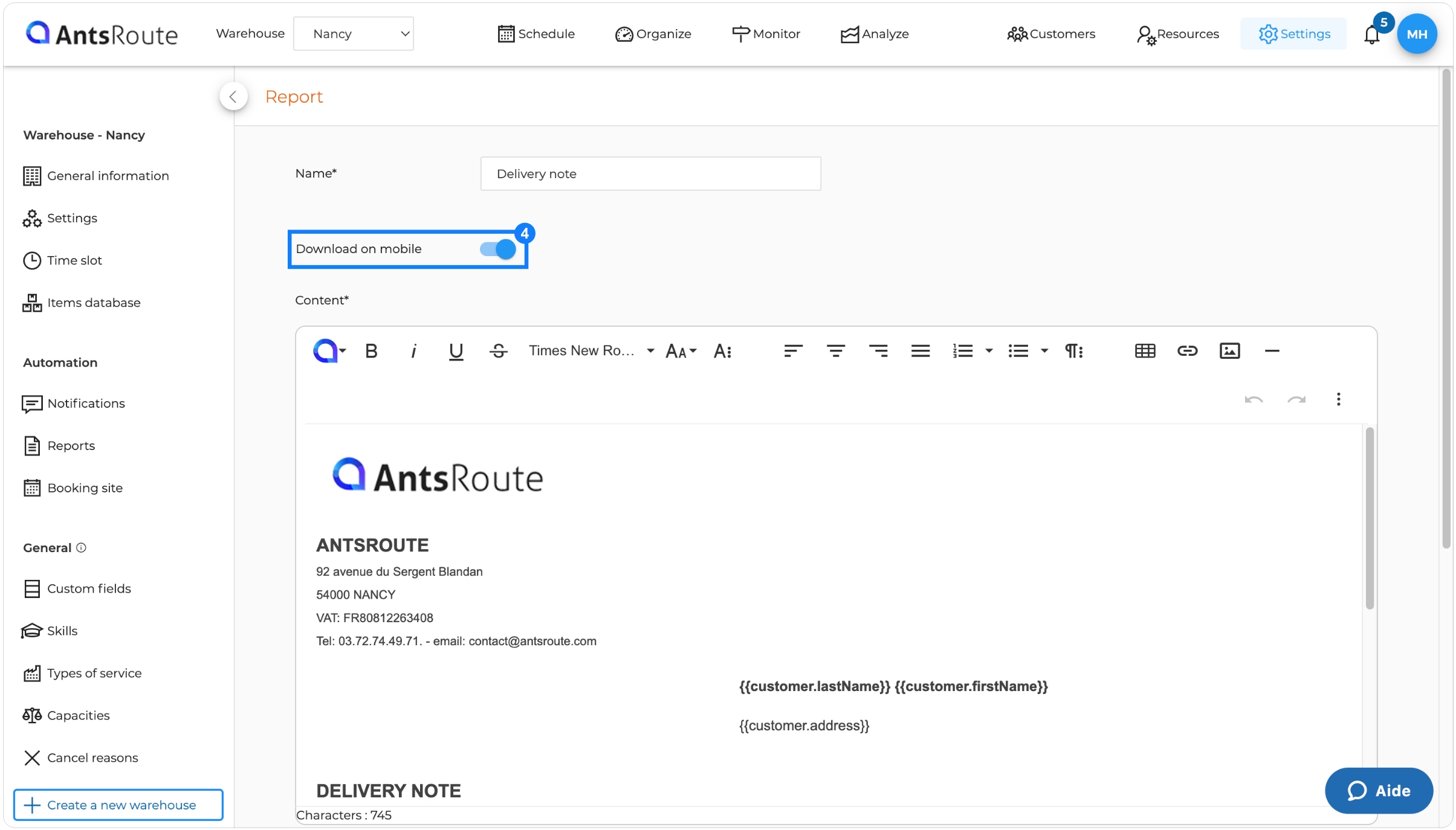Align text left
The image size is (1456, 830).
[793, 351]
